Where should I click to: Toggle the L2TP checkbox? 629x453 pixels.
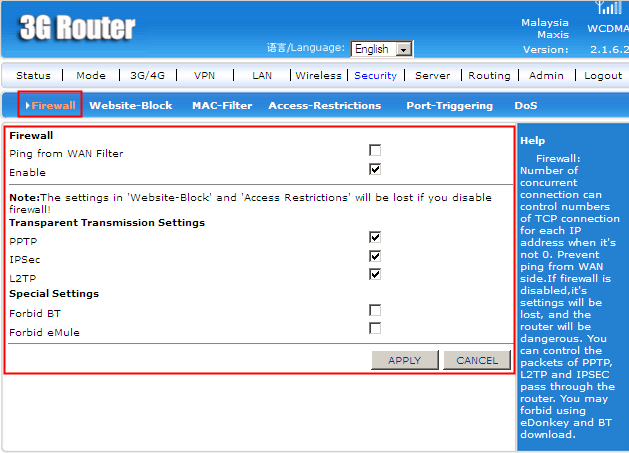375,274
